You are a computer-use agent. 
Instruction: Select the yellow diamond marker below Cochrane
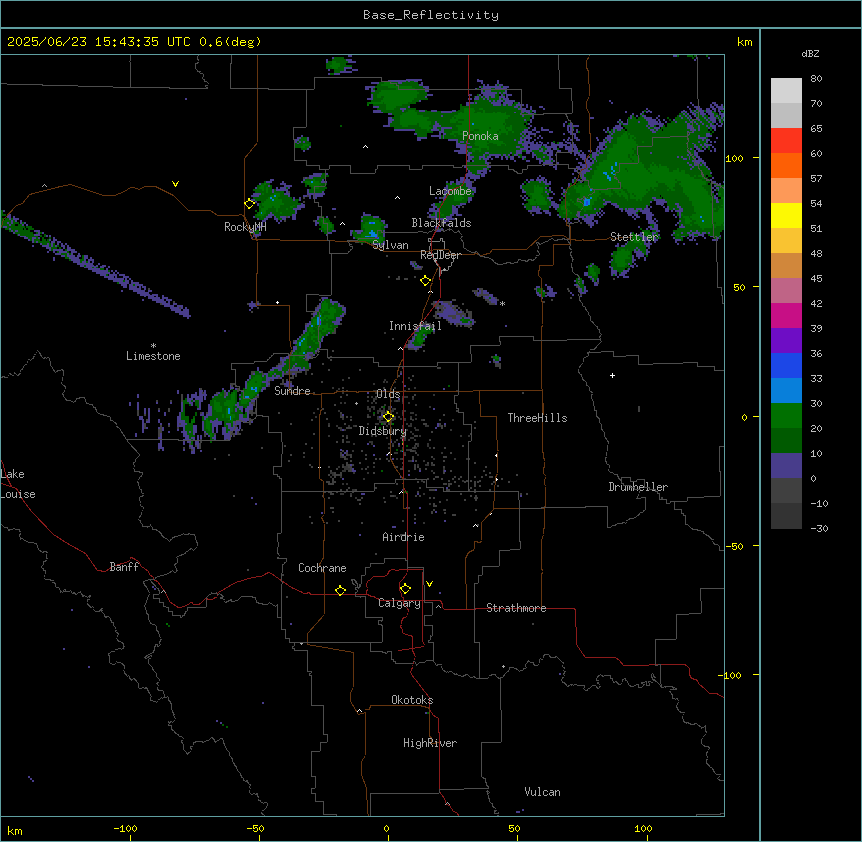[x=340, y=590]
